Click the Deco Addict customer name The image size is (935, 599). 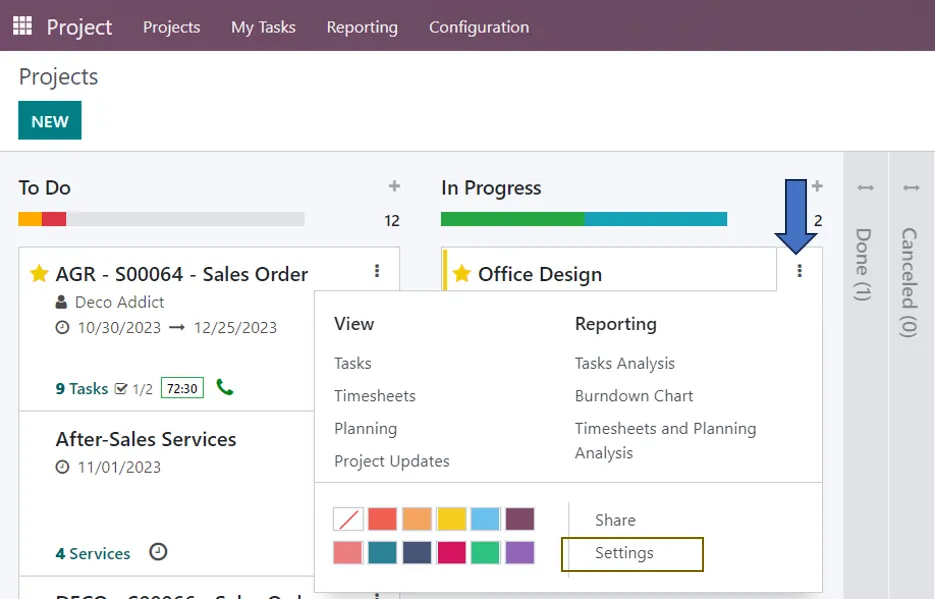click(x=119, y=302)
